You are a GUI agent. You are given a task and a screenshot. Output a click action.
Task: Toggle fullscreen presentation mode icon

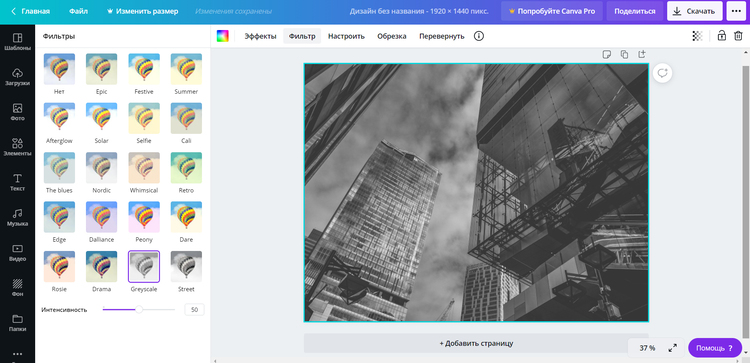673,348
